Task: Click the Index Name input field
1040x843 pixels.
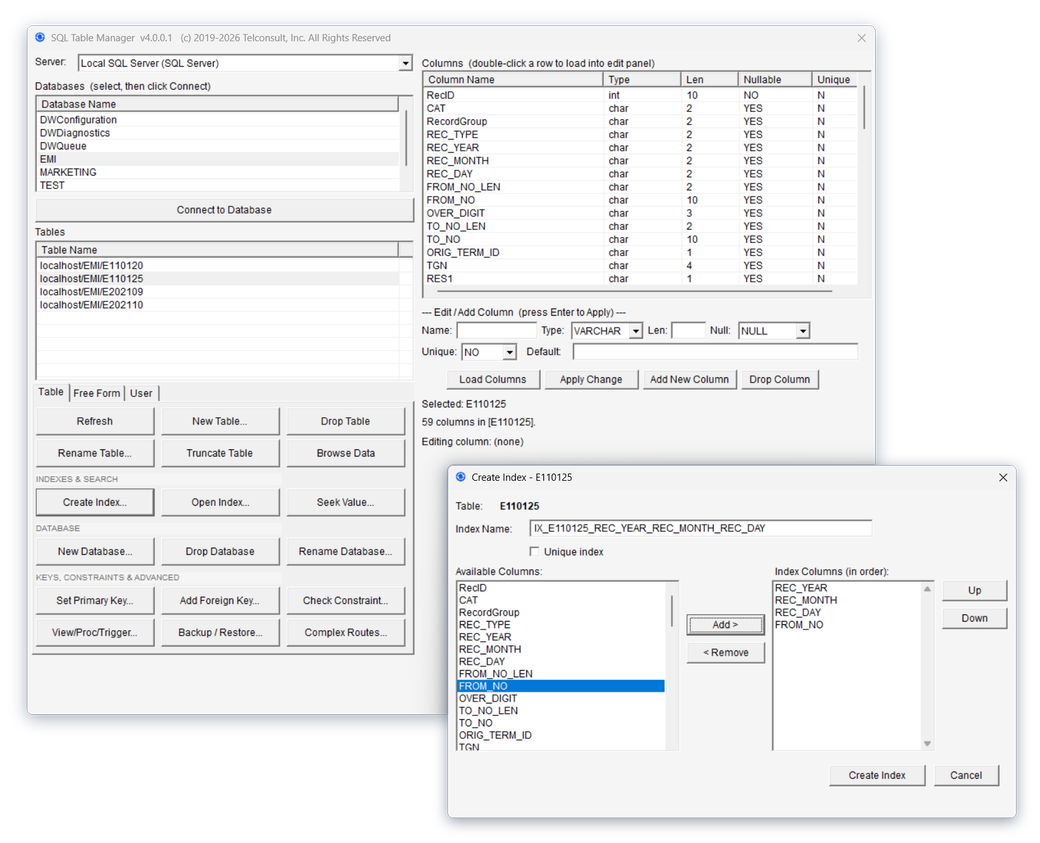Action: coord(700,529)
